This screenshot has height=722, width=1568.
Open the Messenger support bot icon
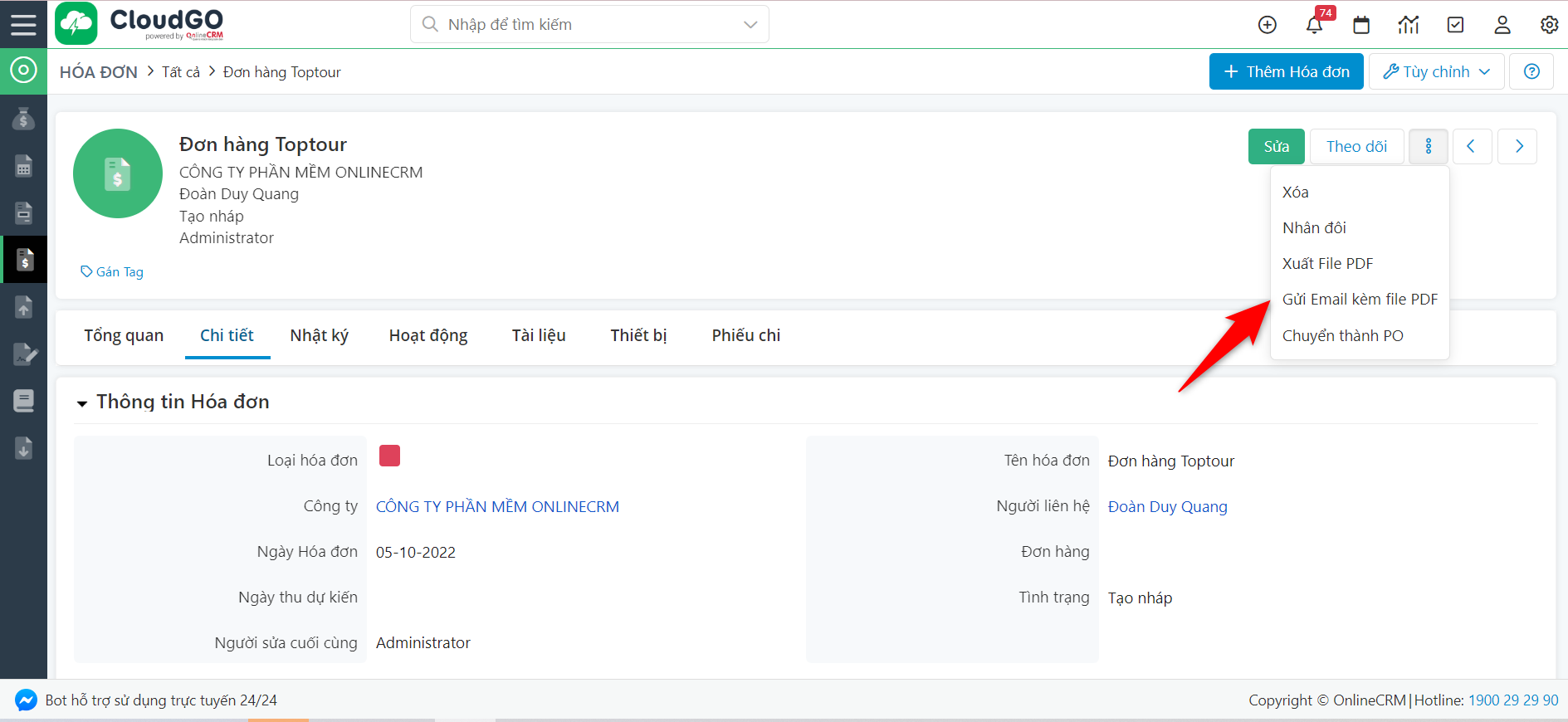point(26,700)
